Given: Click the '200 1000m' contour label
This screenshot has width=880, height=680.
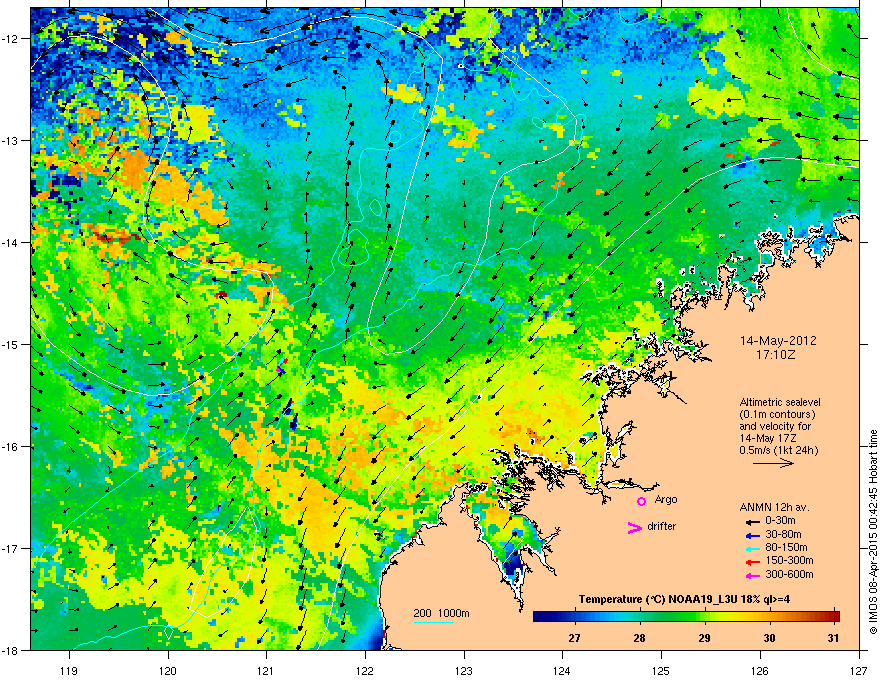Looking at the screenshot, I should click(x=441, y=613).
